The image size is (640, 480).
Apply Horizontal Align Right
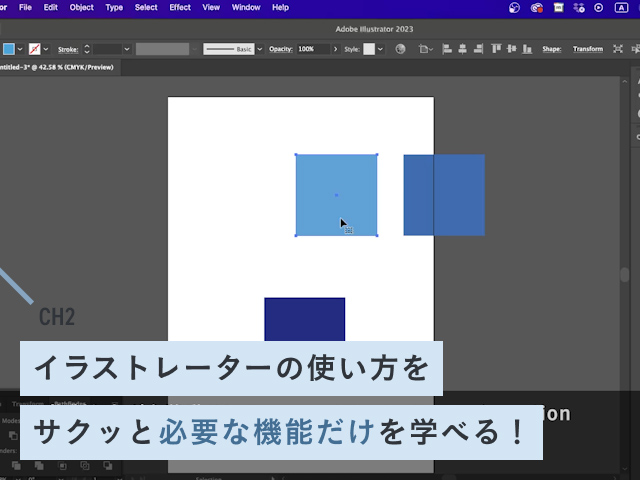[x=478, y=49]
